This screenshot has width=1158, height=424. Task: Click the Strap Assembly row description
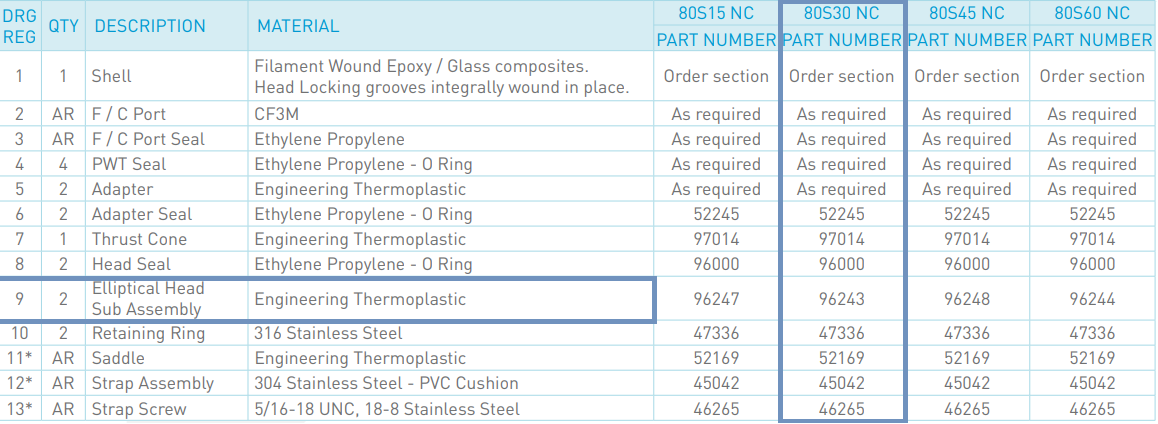[153, 383]
